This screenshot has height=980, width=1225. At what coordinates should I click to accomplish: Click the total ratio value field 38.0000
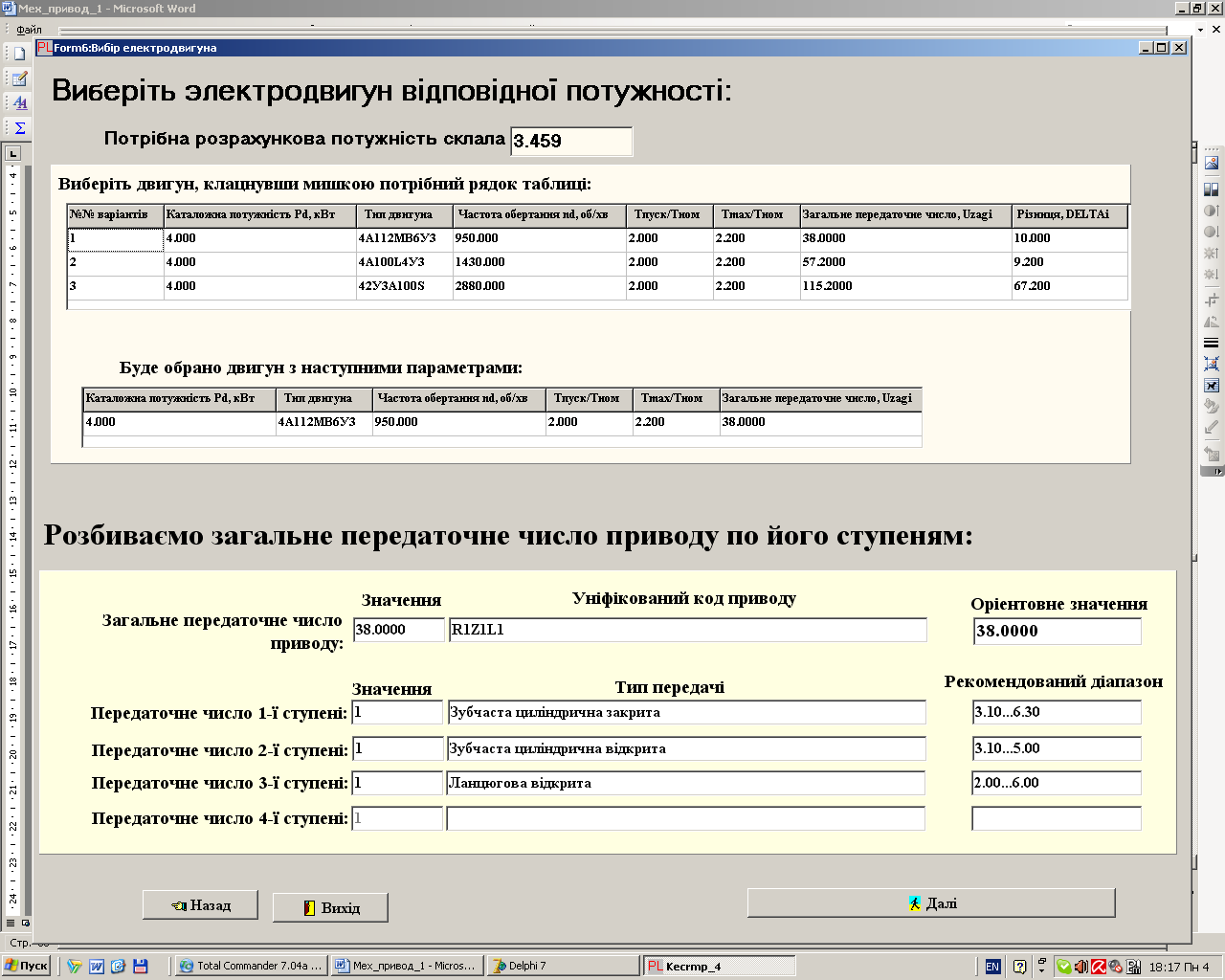coord(399,630)
